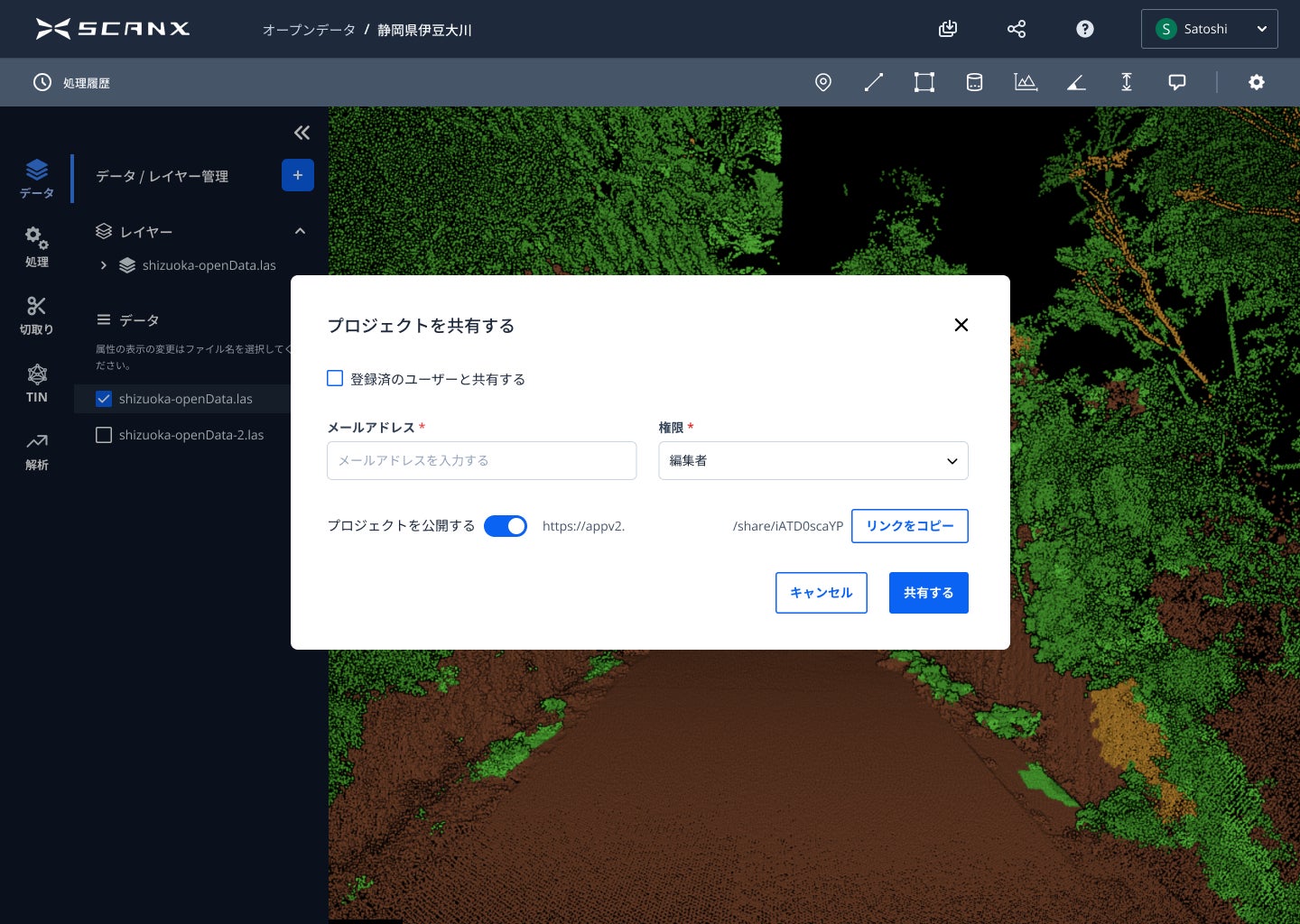Open the comment annotation tool
This screenshot has width=1300, height=924.
(x=1176, y=82)
